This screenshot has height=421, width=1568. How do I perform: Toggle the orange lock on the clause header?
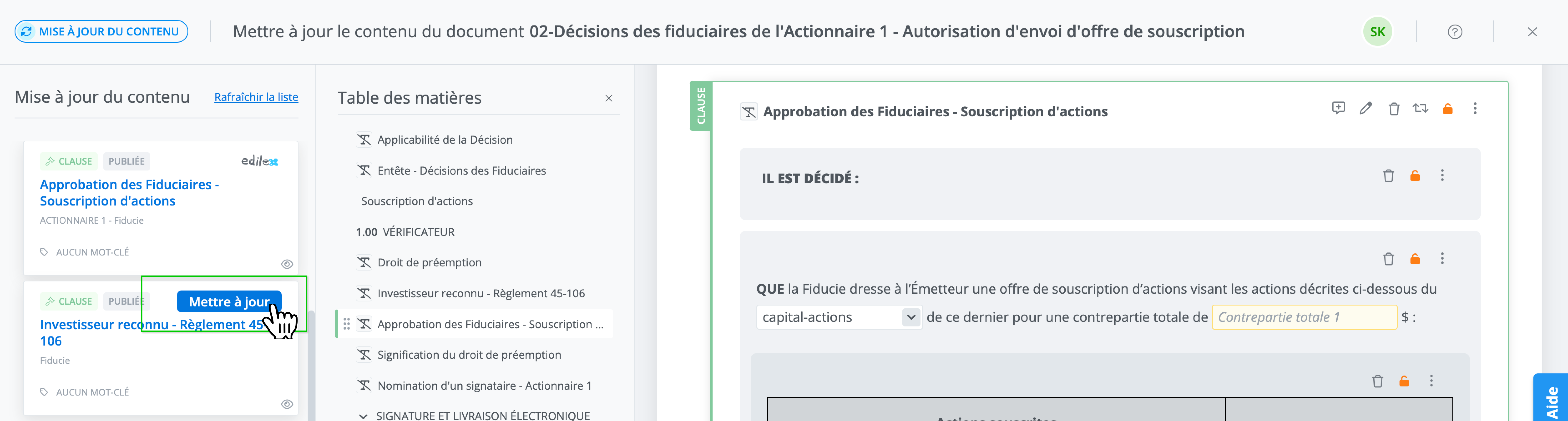[x=1447, y=108]
